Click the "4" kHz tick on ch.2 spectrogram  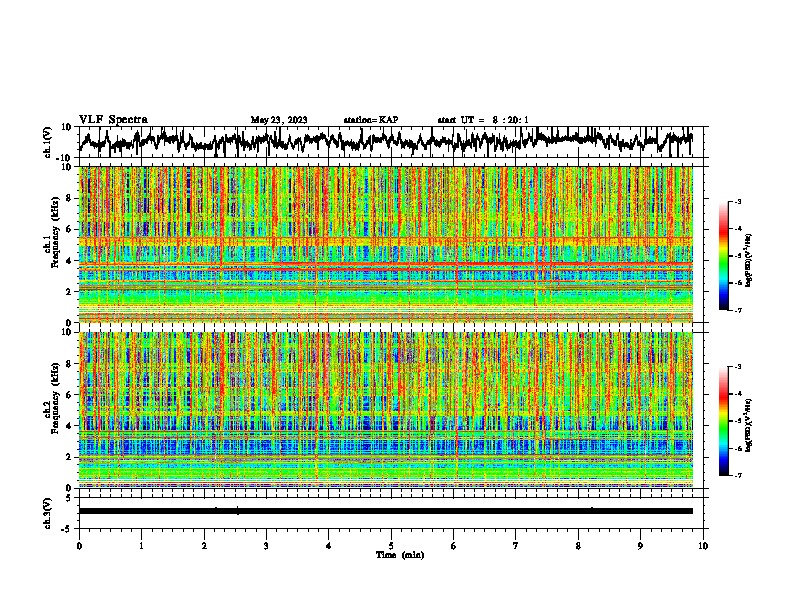coord(68,426)
